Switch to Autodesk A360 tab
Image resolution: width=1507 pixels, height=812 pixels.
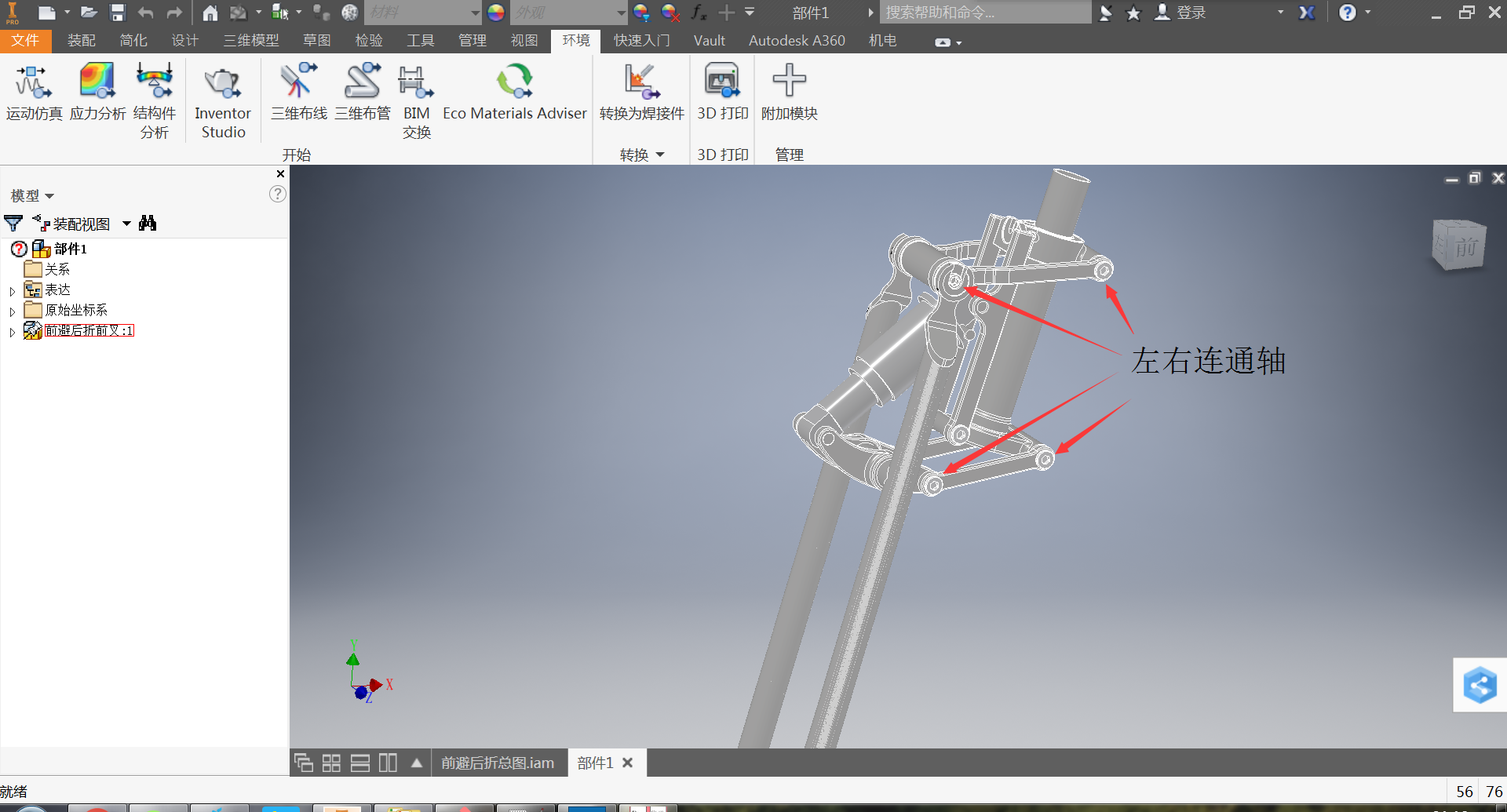pyautogui.click(x=797, y=41)
